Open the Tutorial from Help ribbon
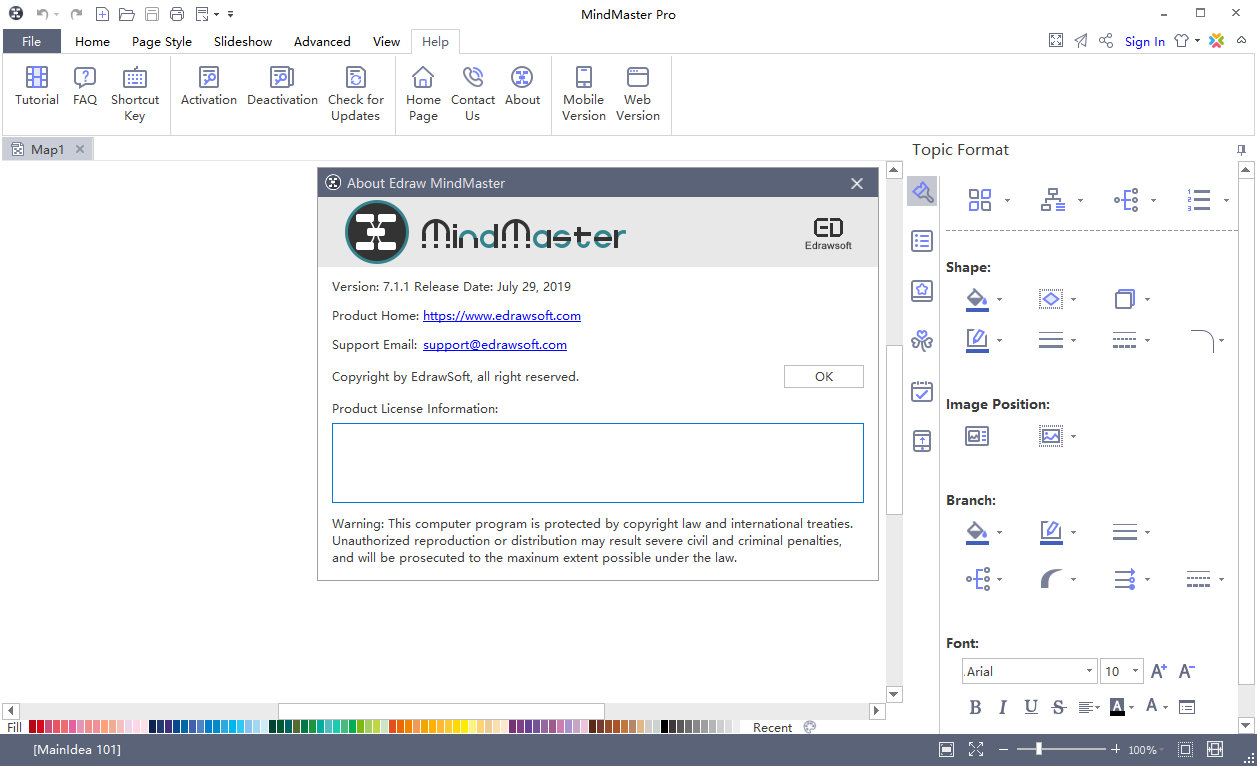Screen dimensions: 1257x766 37,87
